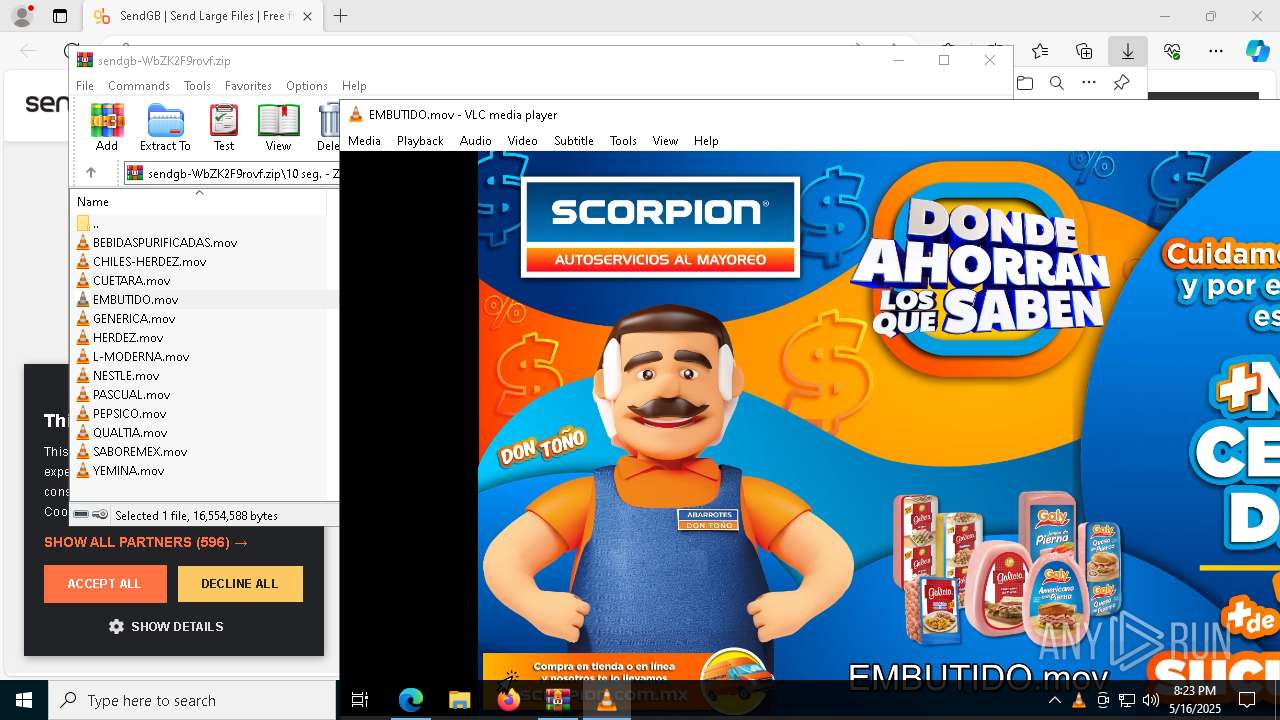Open VLC Tools menu

pos(623,141)
